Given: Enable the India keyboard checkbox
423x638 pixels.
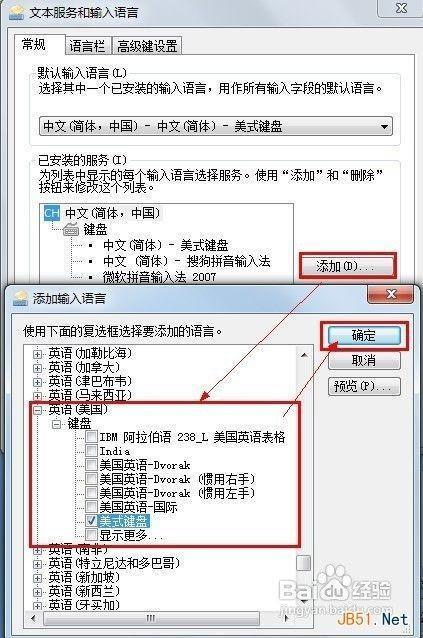Looking at the screenshot, I should [x=92, y=451].
